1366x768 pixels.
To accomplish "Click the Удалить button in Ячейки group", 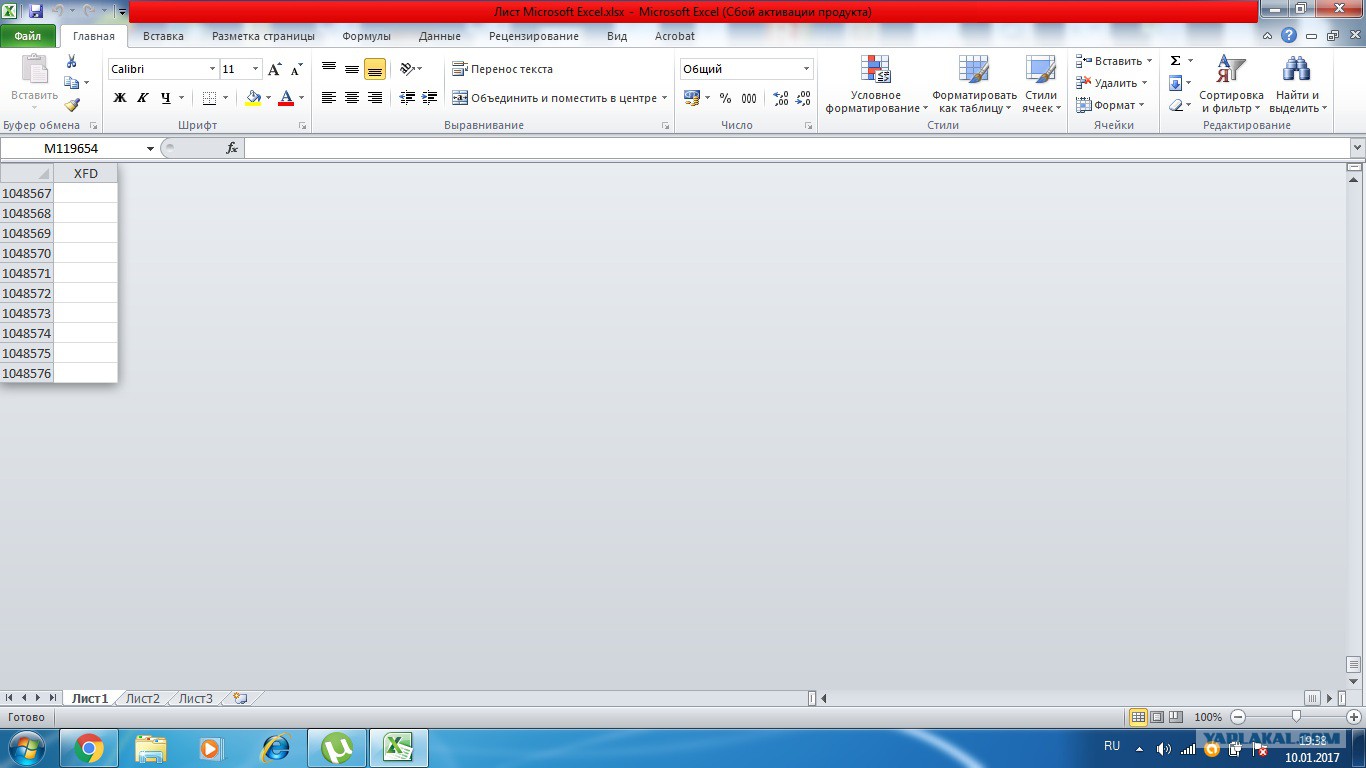I will point(1111,83).
